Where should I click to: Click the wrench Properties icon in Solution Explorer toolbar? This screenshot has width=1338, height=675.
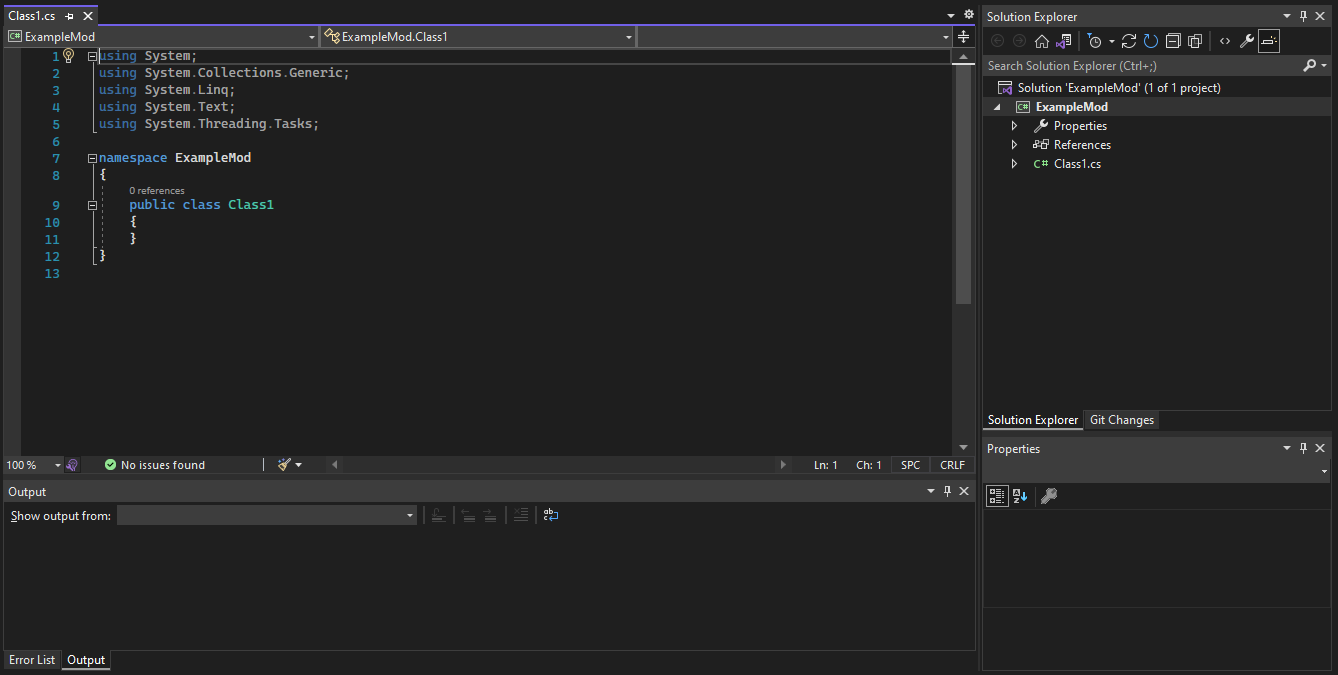tap(1247, 41)
